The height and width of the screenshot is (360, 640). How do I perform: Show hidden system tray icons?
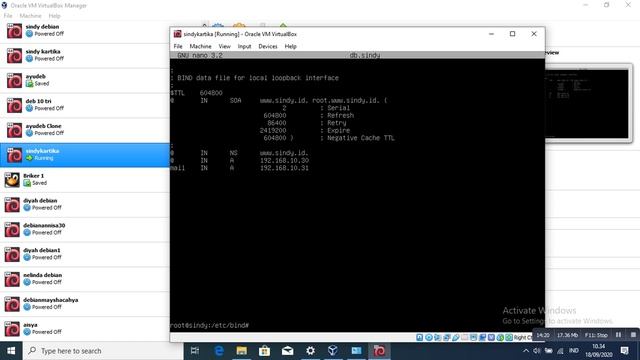(x=526, y=351)
